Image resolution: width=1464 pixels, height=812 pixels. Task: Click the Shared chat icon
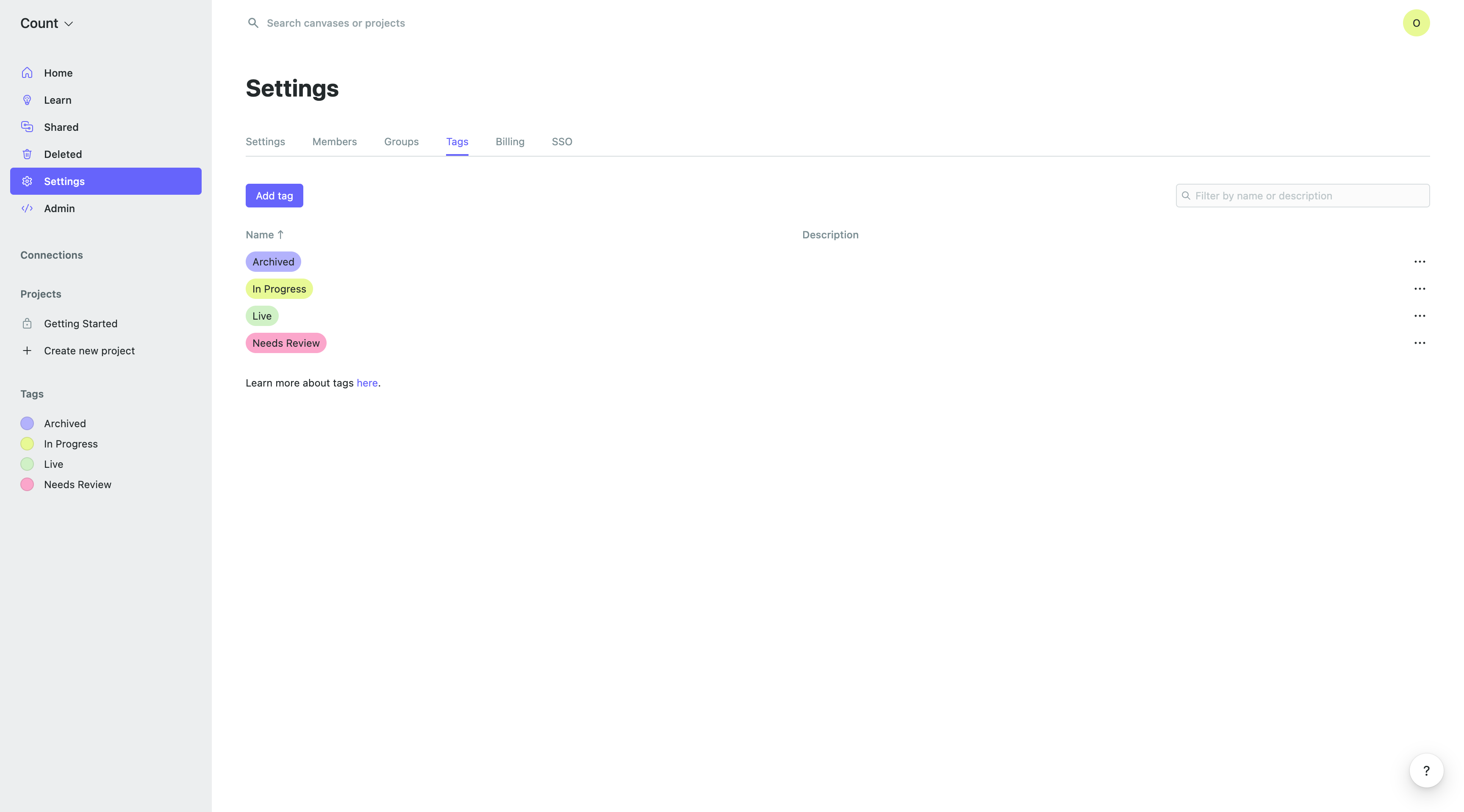(27, 127)
